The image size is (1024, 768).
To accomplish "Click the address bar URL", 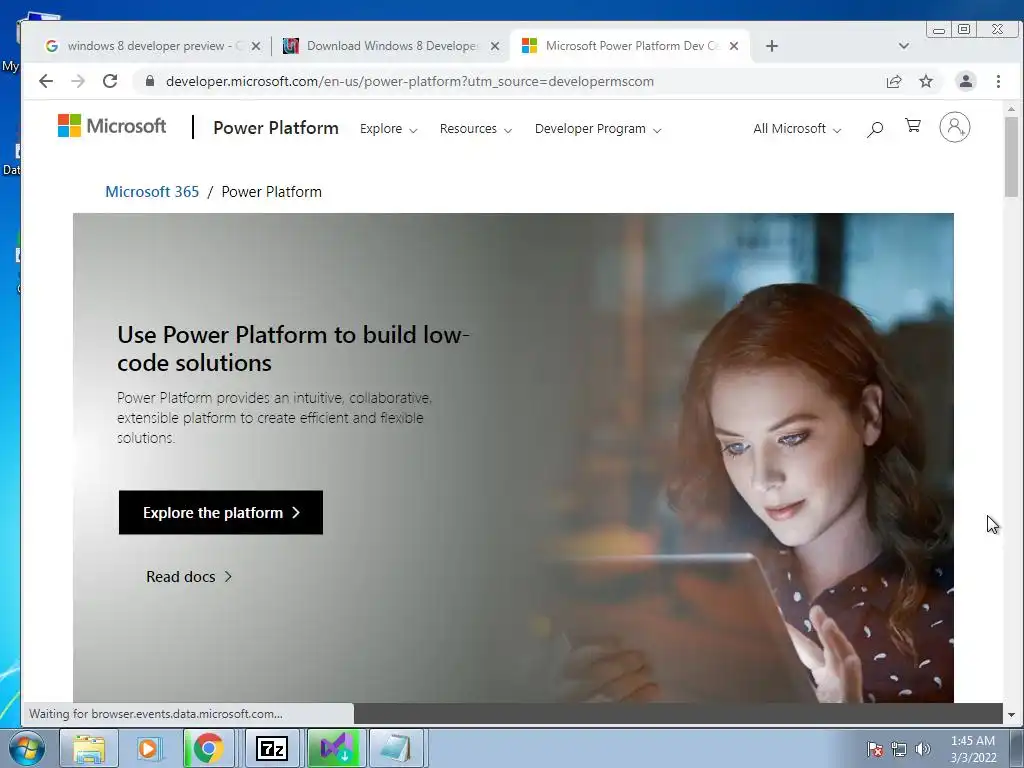I will pos(409,81).
